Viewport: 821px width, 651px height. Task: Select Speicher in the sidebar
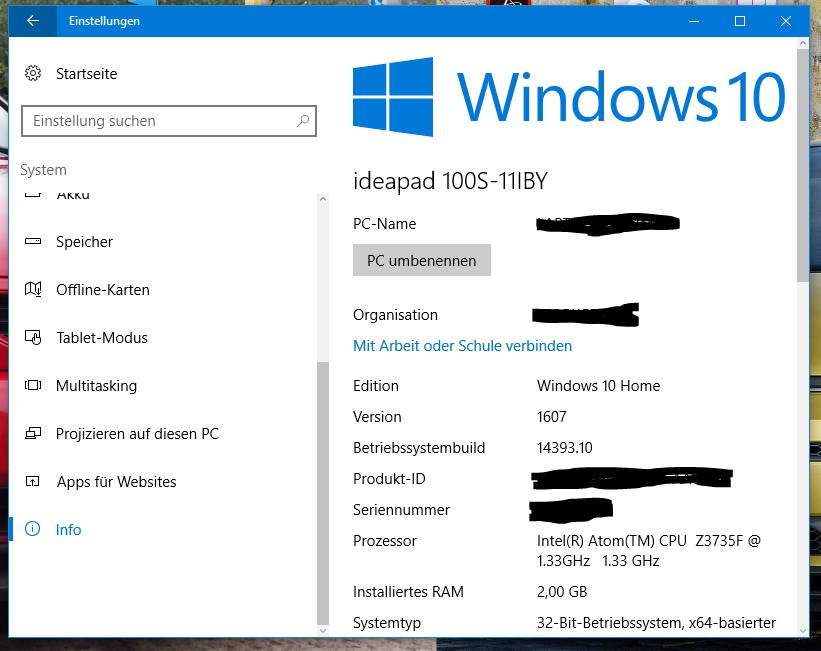[x=84, y=242]
